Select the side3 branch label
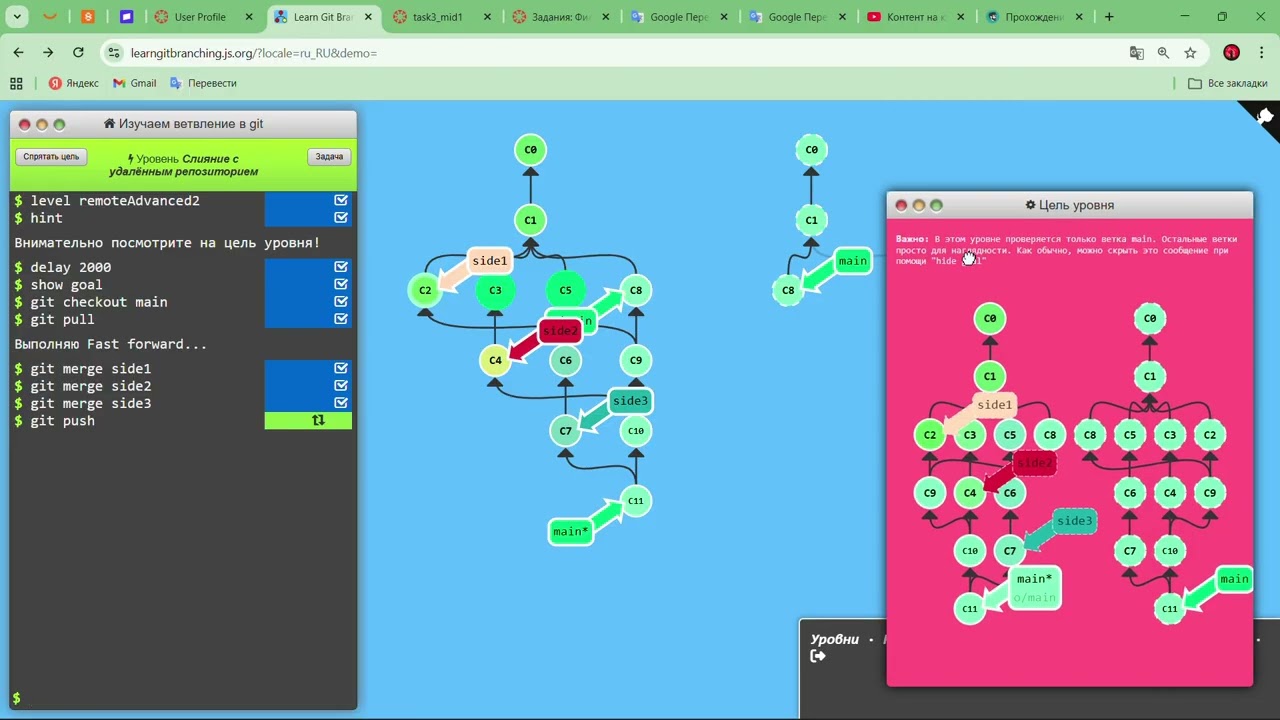The height and width of the screenshot is (720, 1280). pos(630,401)
